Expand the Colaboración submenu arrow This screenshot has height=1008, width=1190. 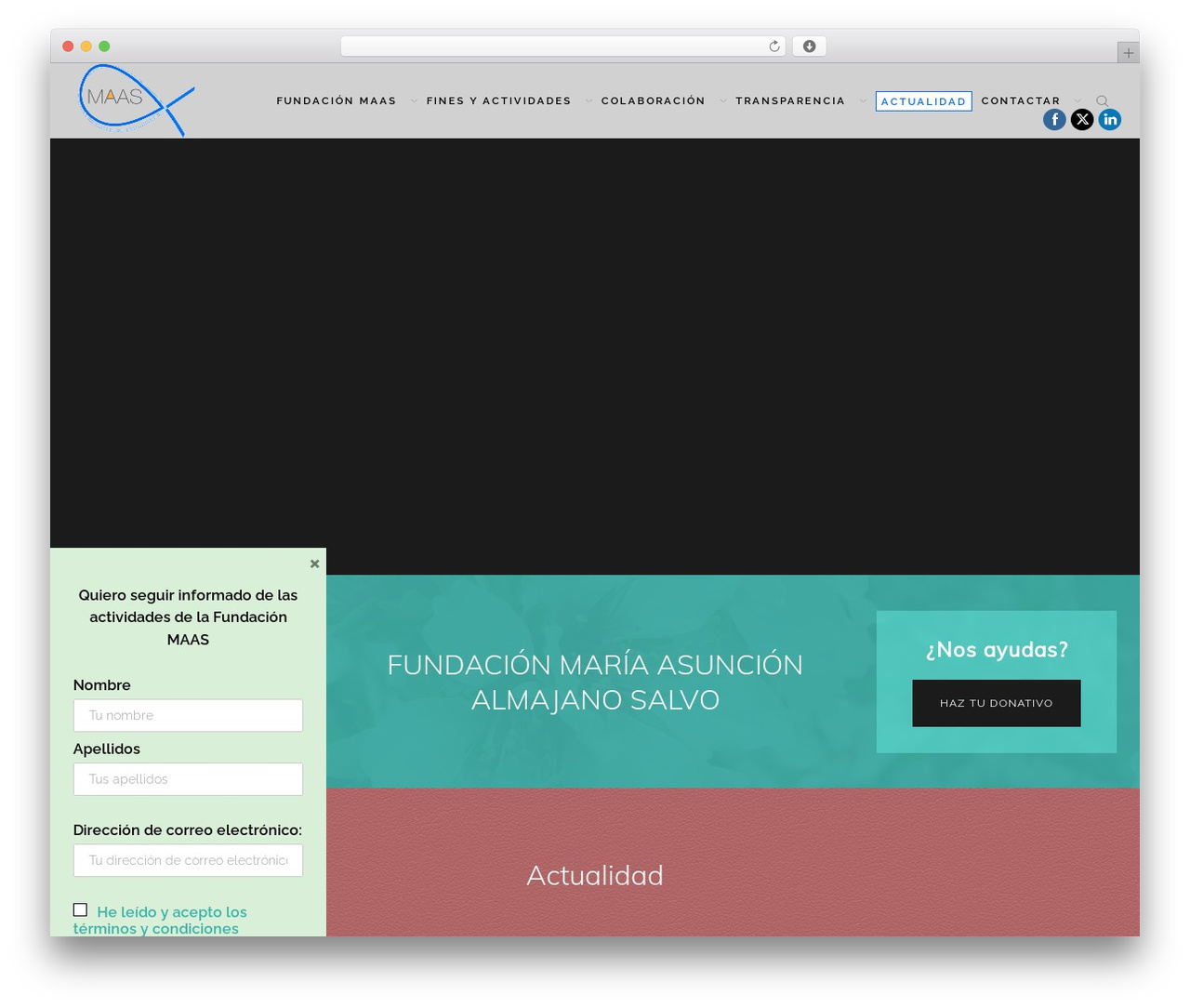click(x=722, y=101)
